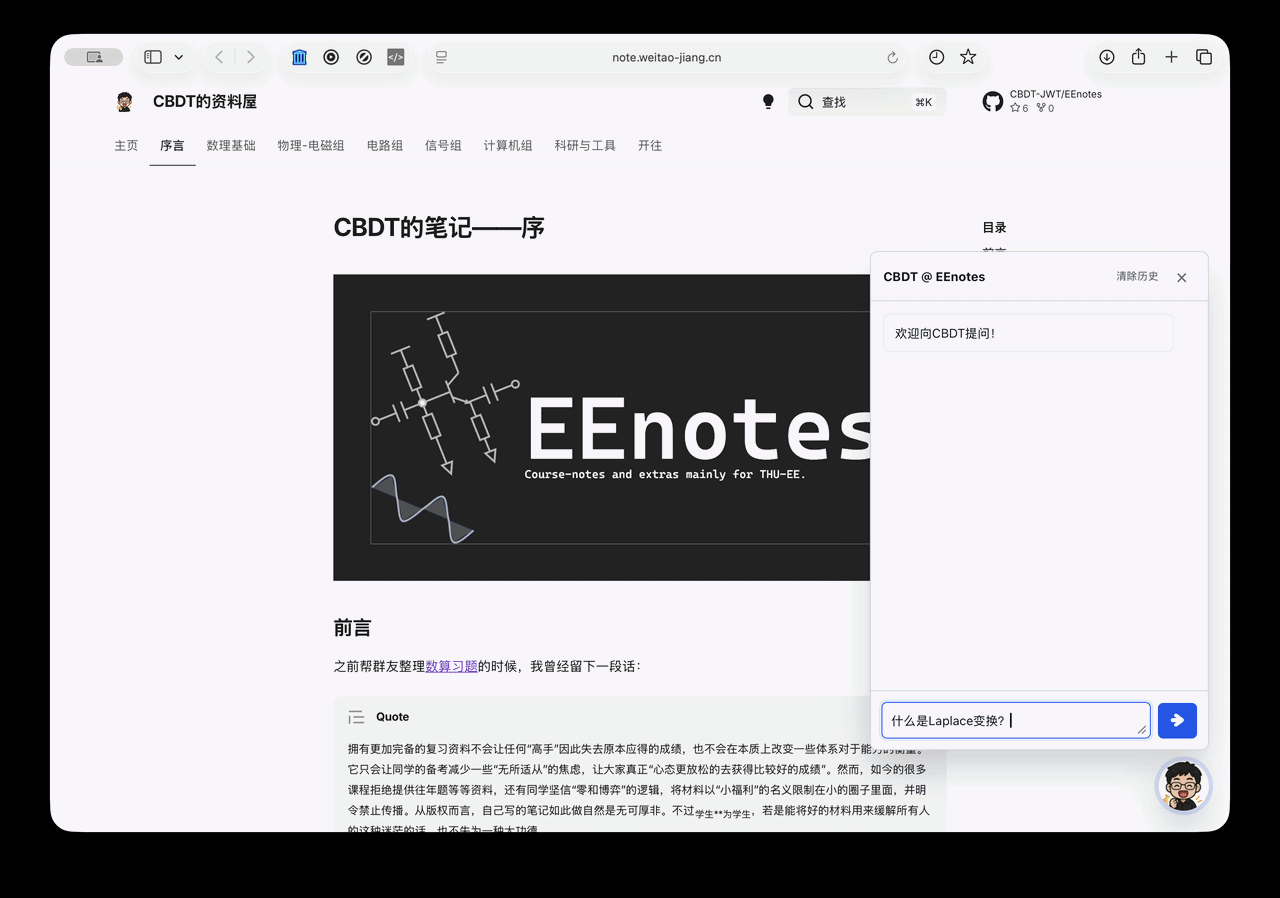
Task: Open the sidebar options dropdown arrow
Action: [x=179, y=57]
